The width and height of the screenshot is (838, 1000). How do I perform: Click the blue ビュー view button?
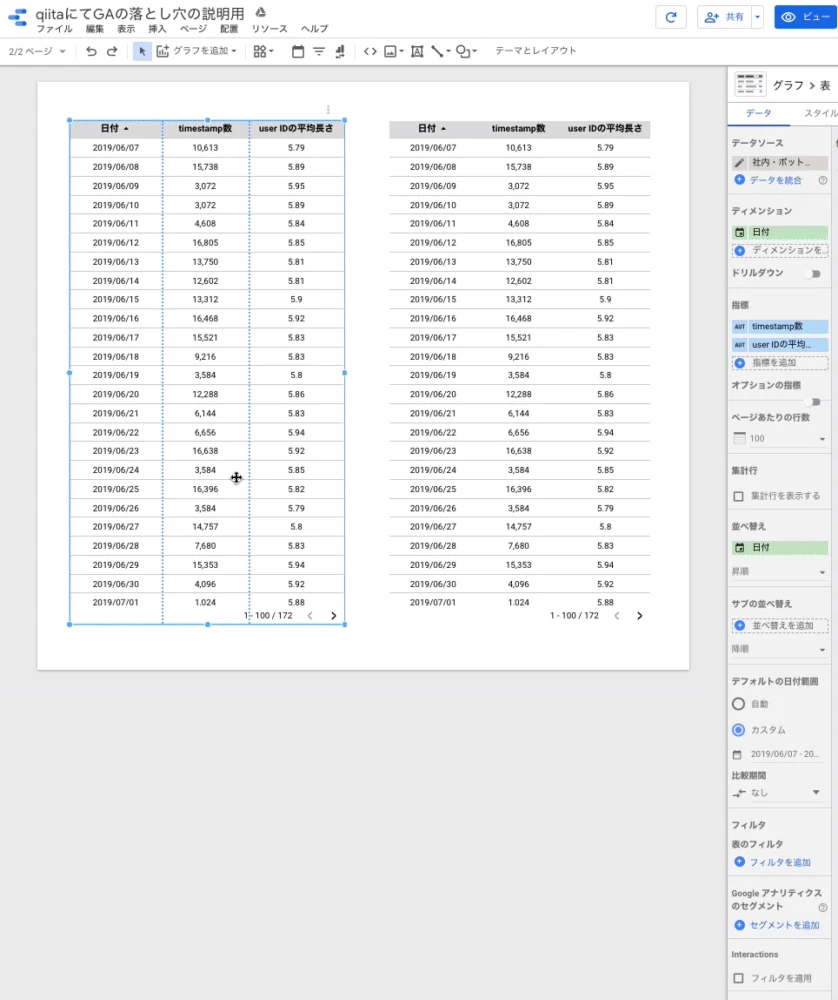pos(805,17)
